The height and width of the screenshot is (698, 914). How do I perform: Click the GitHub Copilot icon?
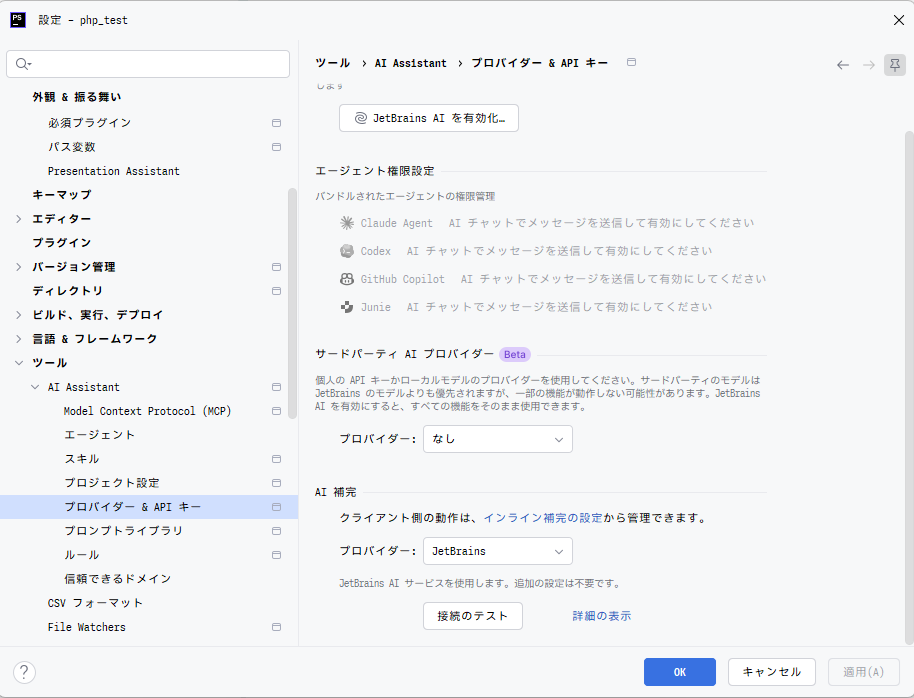(347, 279)
